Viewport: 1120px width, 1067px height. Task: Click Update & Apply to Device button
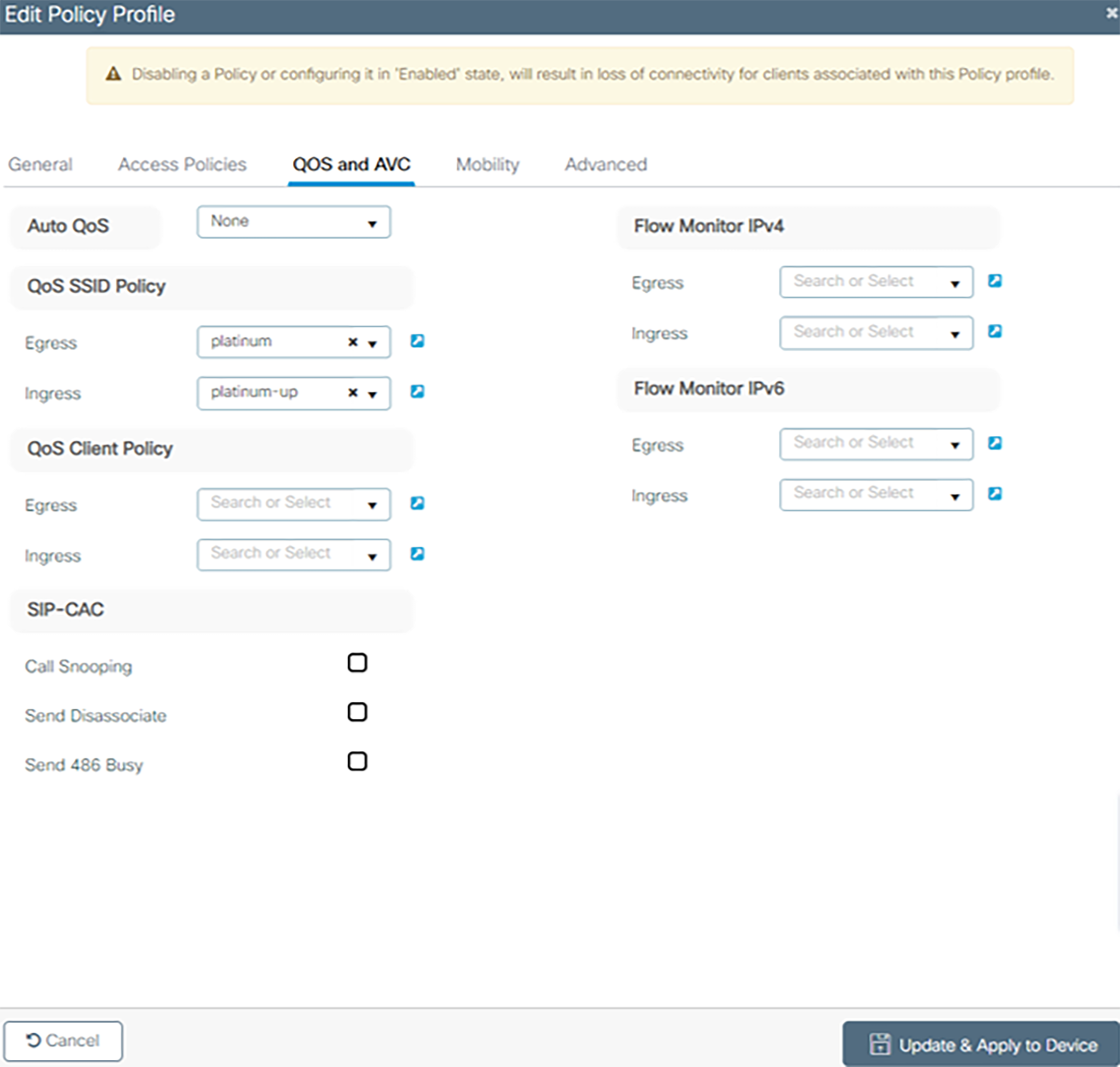[983, 1045]
